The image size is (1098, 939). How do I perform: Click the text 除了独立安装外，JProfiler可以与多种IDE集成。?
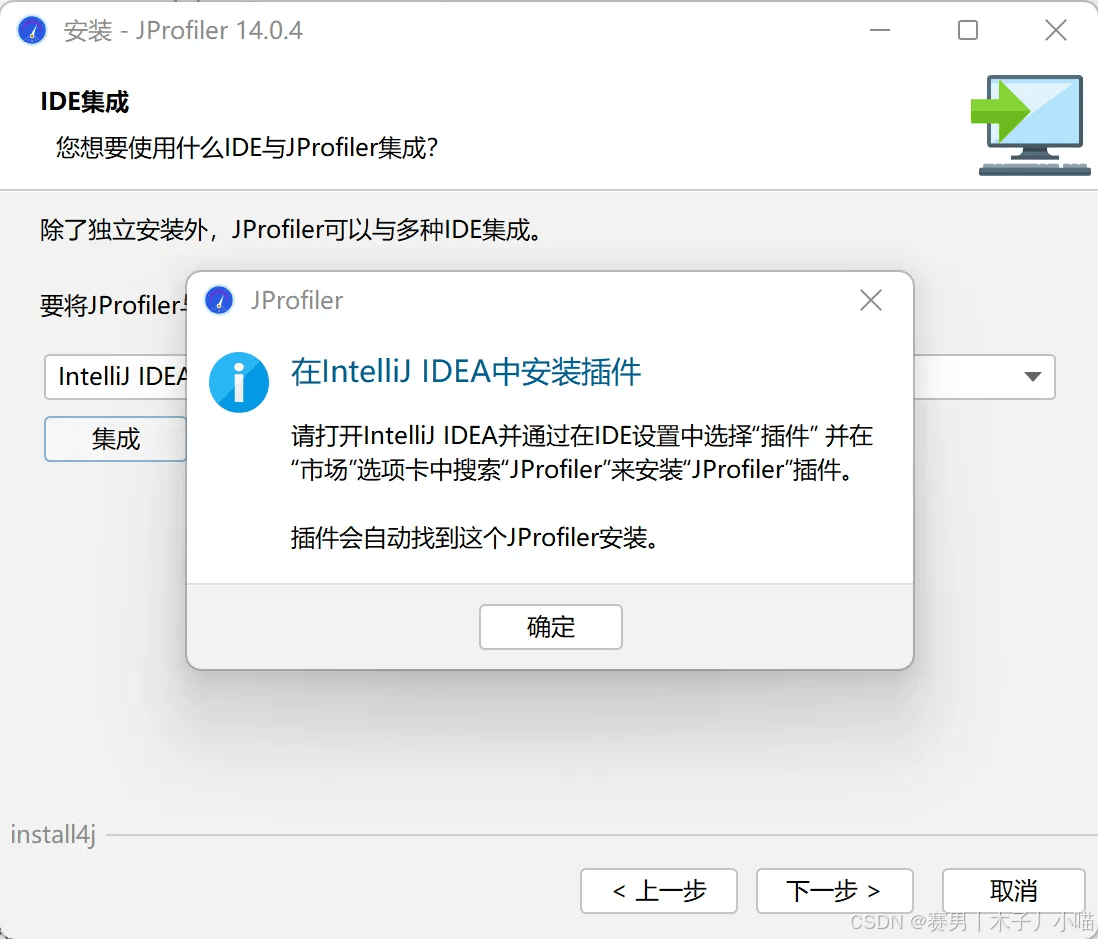tap(291, 230)
